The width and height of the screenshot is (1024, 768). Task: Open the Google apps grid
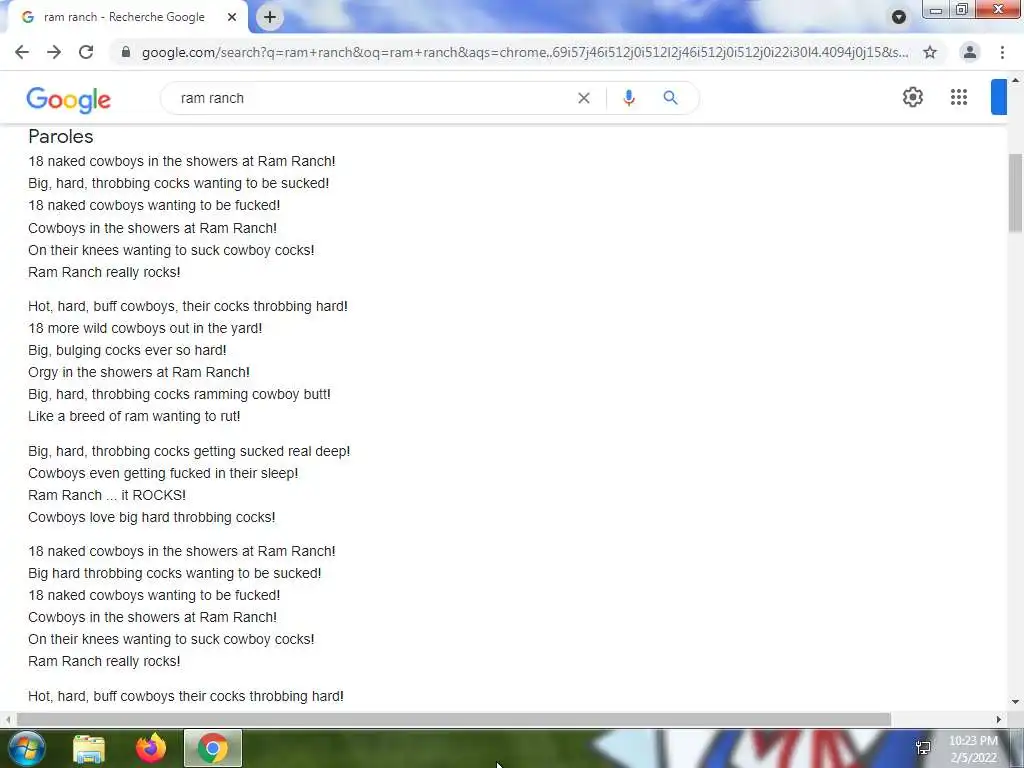coord(959,97)
